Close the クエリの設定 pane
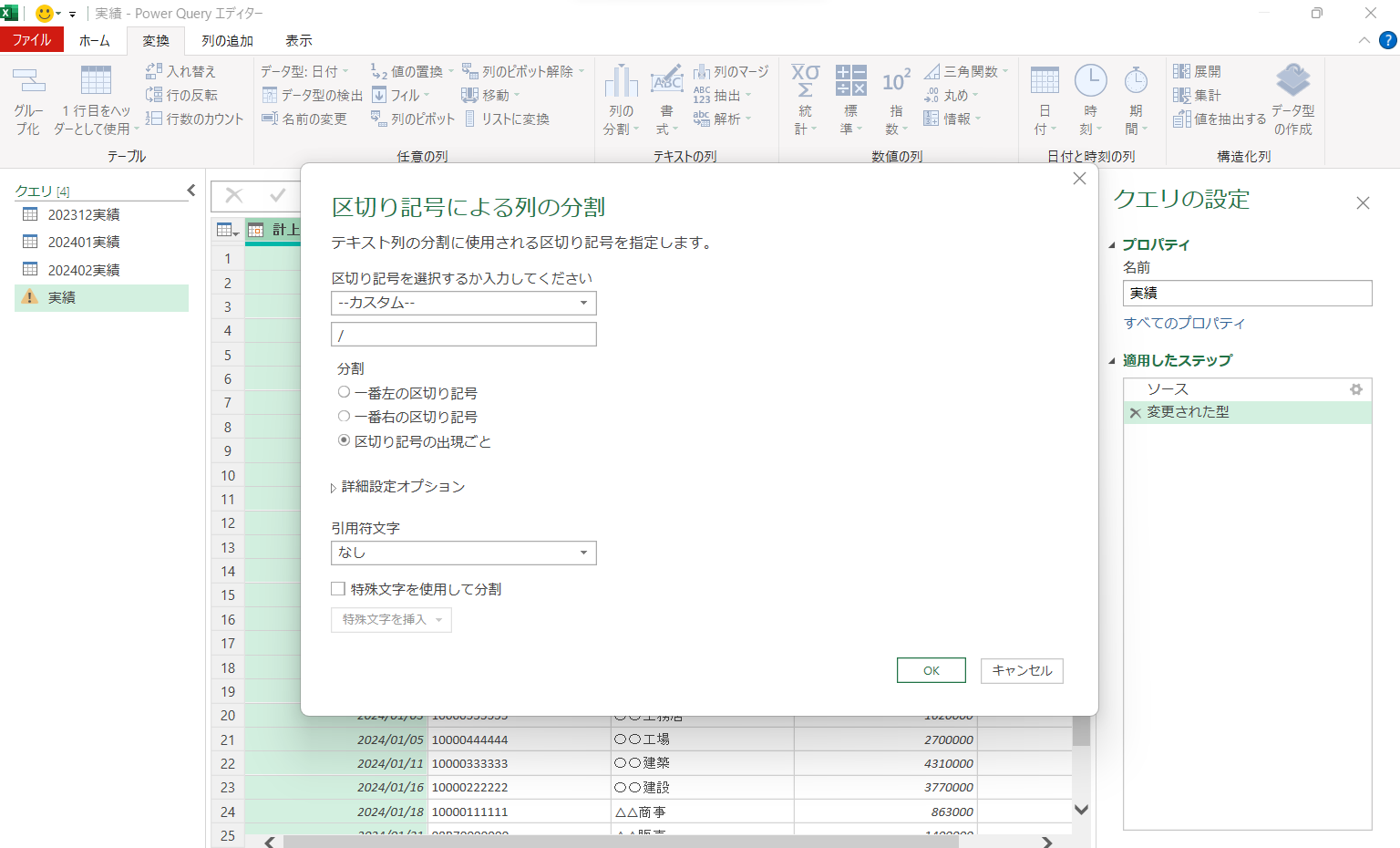1400x848 pixels. click(x=1363, y=203)
